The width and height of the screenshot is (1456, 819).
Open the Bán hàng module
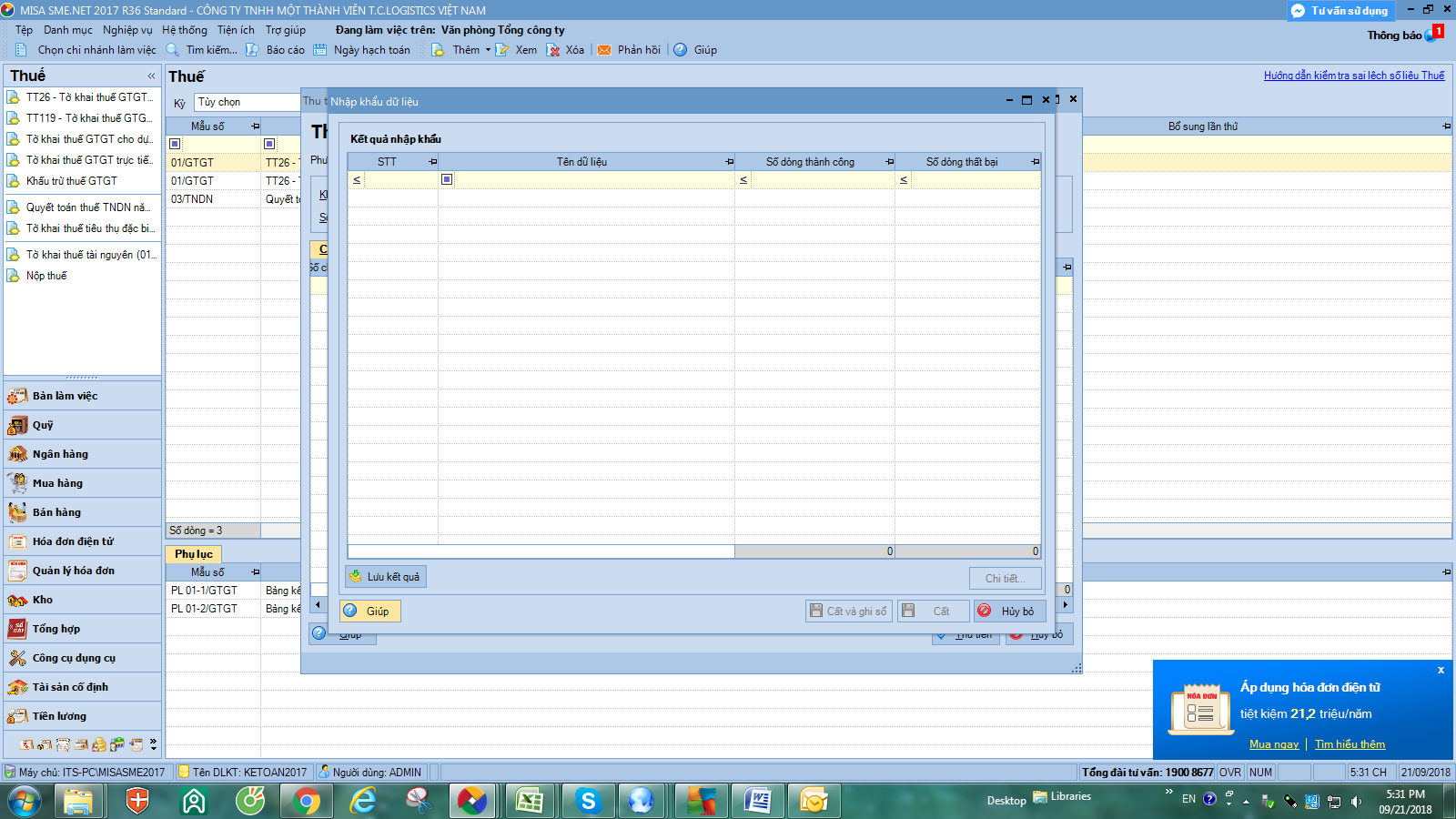(x=82, y=512)
